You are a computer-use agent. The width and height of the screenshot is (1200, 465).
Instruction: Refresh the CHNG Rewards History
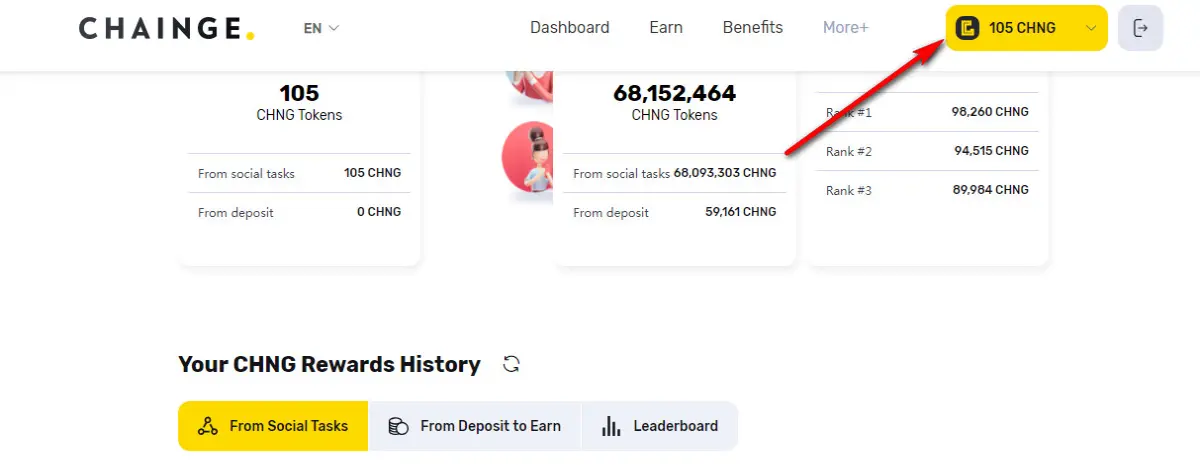[x=511, y=364]
